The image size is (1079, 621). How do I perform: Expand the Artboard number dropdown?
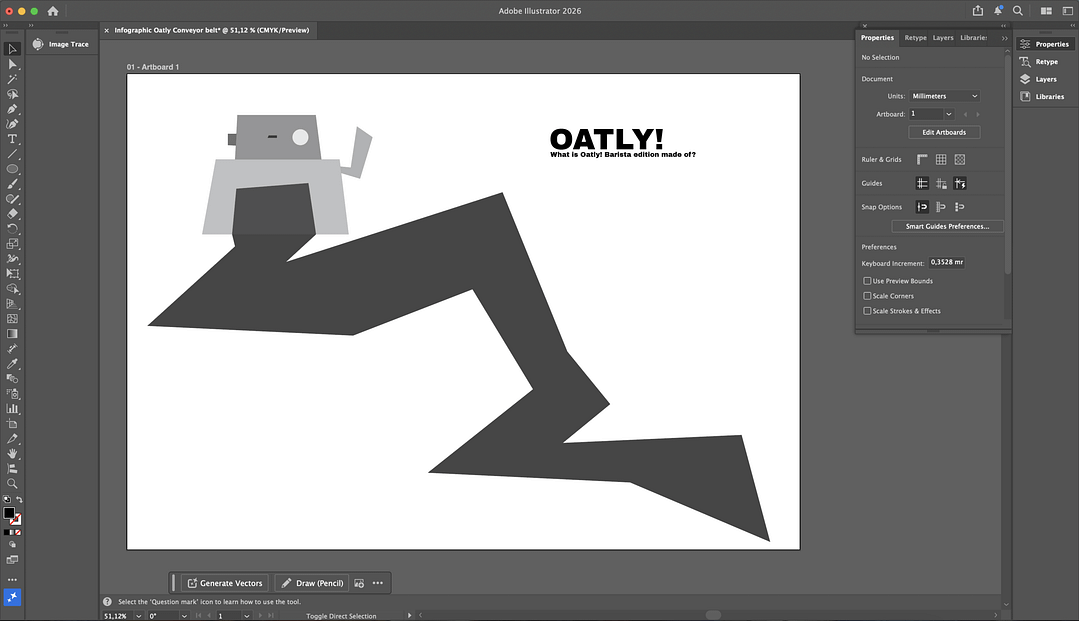[949, 114]
